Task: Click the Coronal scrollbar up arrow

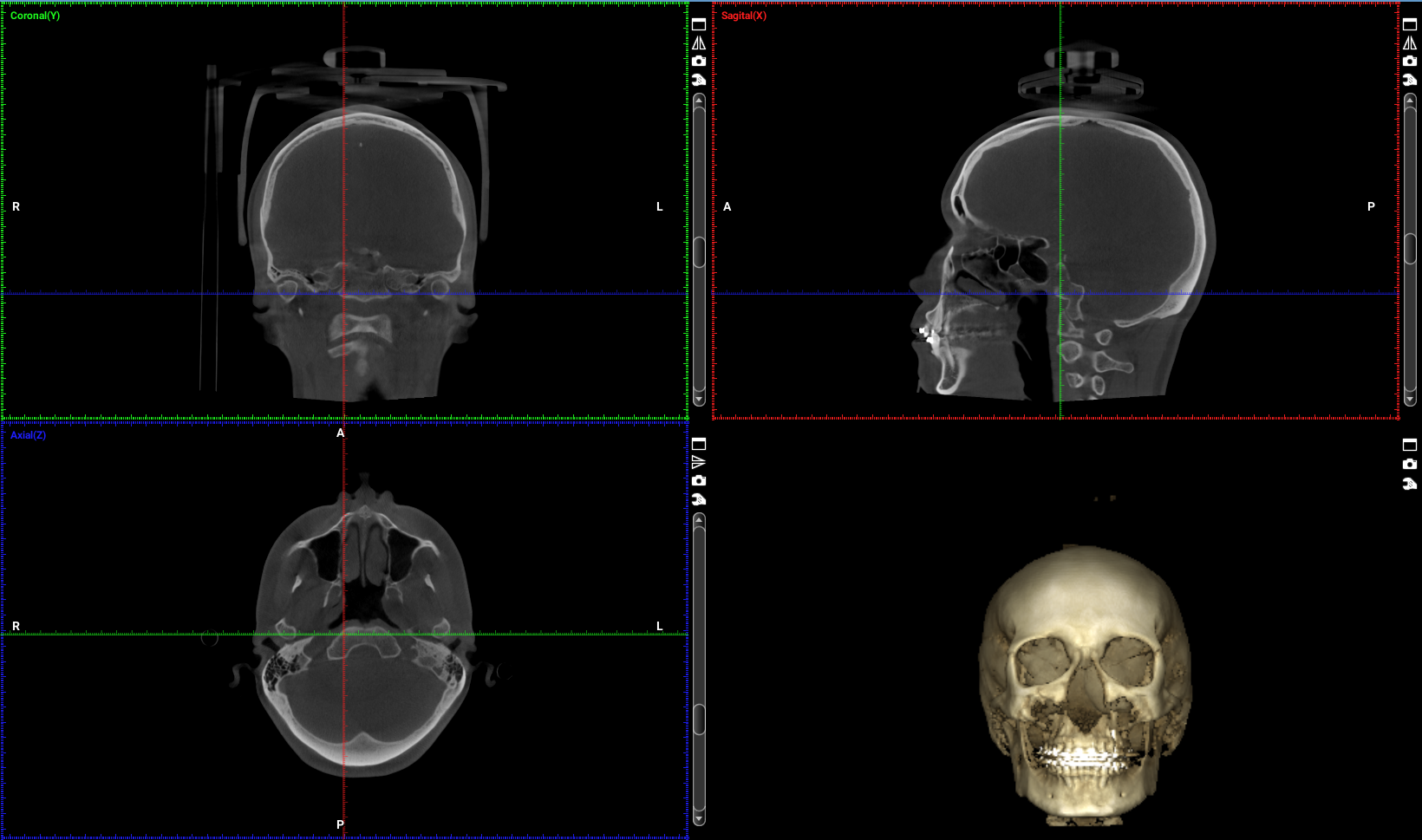Action: coord(700,101)
